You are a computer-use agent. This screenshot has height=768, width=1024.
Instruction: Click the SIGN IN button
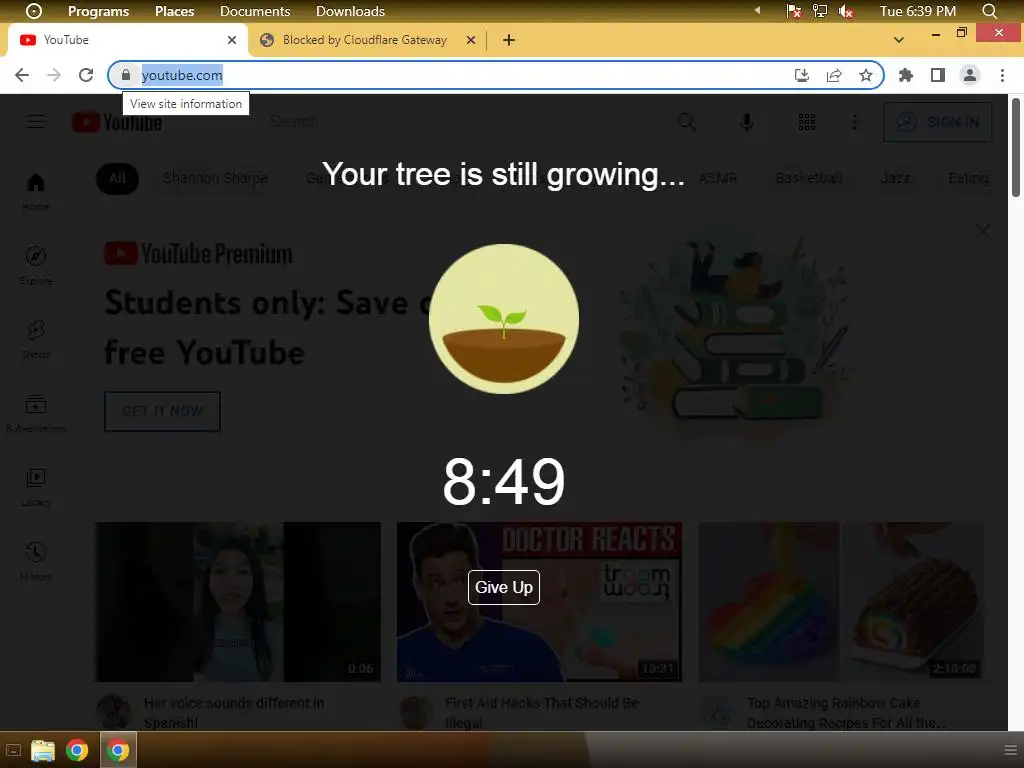pyautogui.click(x=937, y=122)
